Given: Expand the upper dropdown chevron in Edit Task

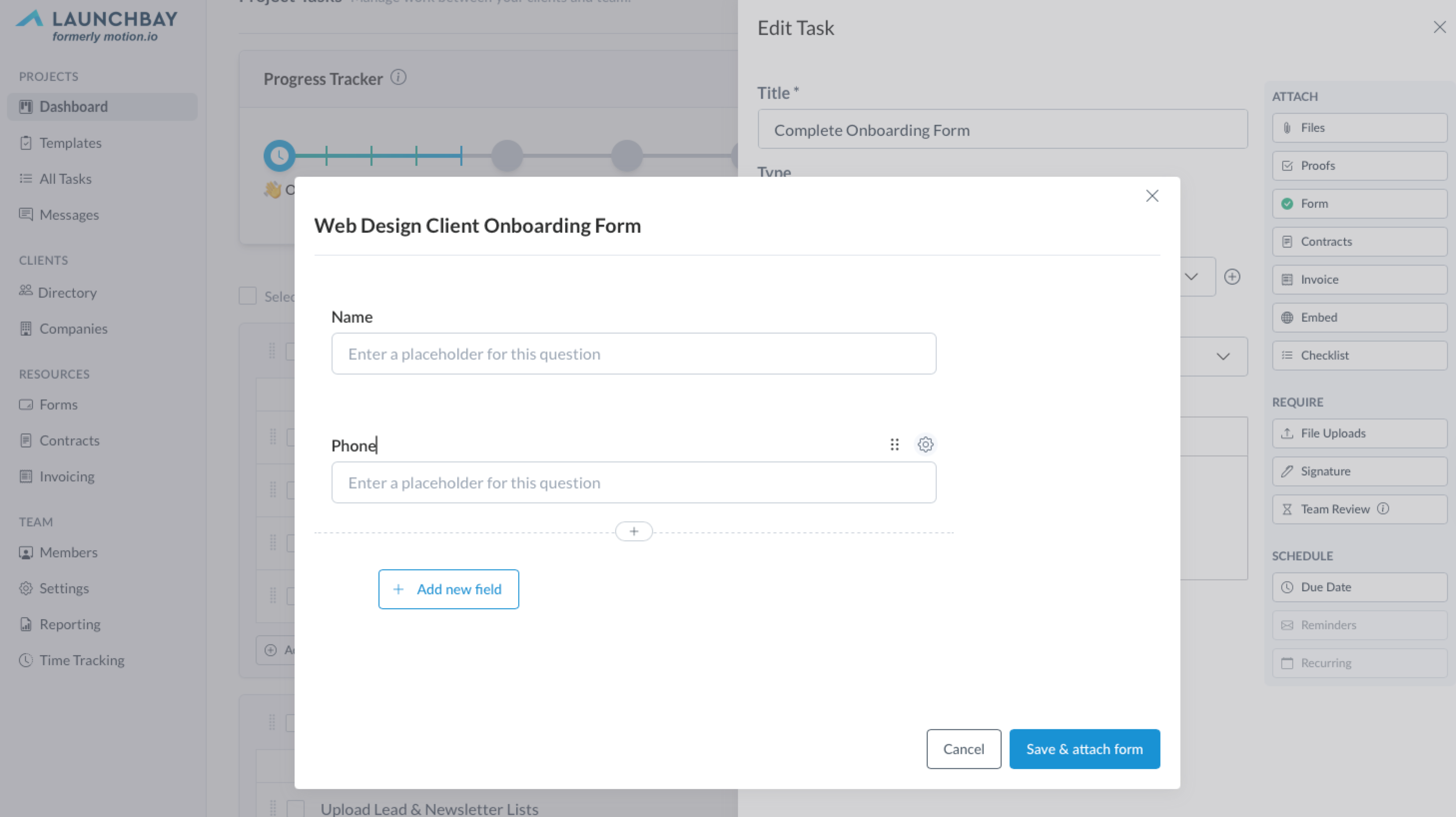Looking at the screenshot, I should point(1191,277).
